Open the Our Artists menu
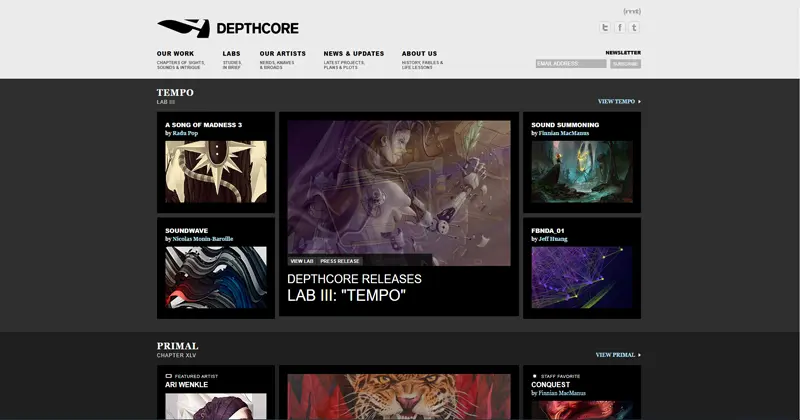Viewport: 800px width, 420px height. pos(283,54)
